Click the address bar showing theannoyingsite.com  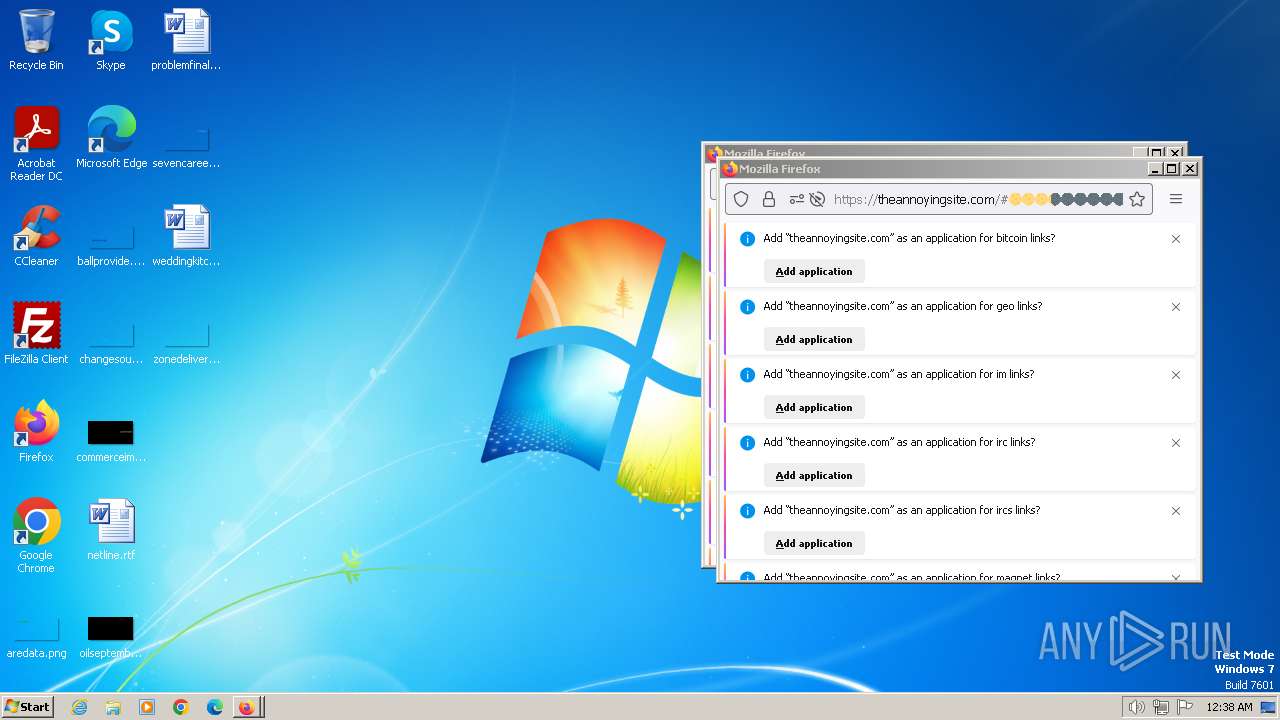pyautogui.click(x=938, y=199)
